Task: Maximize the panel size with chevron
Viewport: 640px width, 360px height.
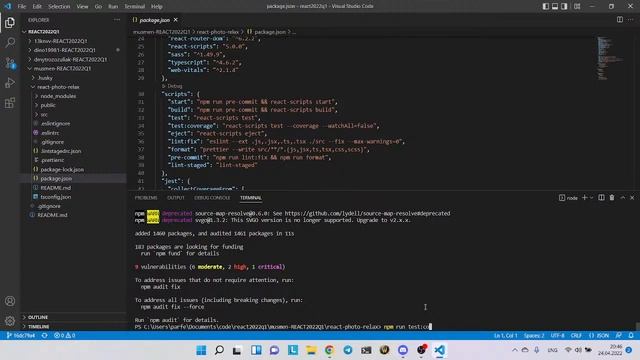Action: 623,198
